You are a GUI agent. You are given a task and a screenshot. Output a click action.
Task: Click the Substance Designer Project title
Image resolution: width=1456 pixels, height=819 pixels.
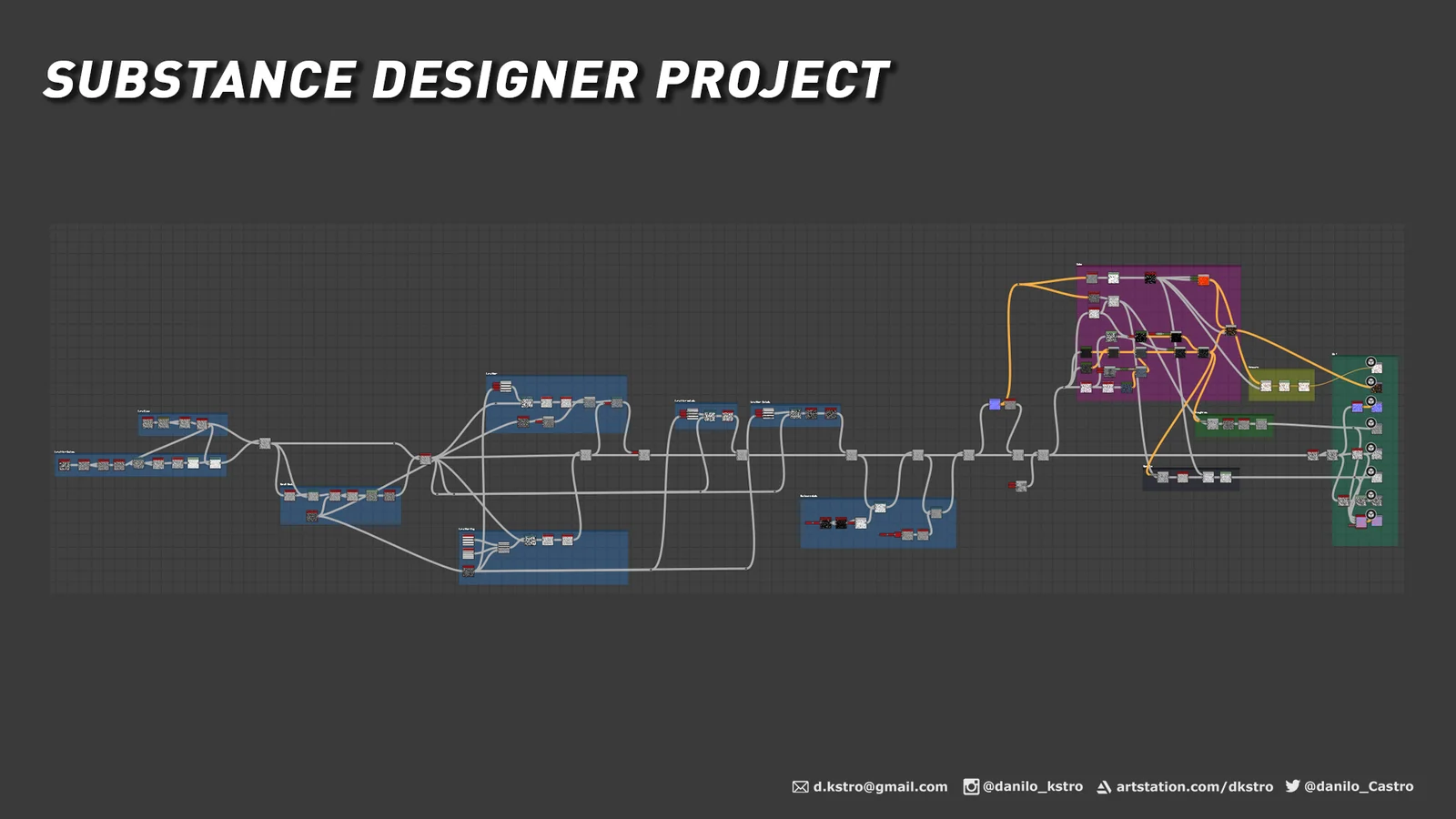tap(466, 80)
